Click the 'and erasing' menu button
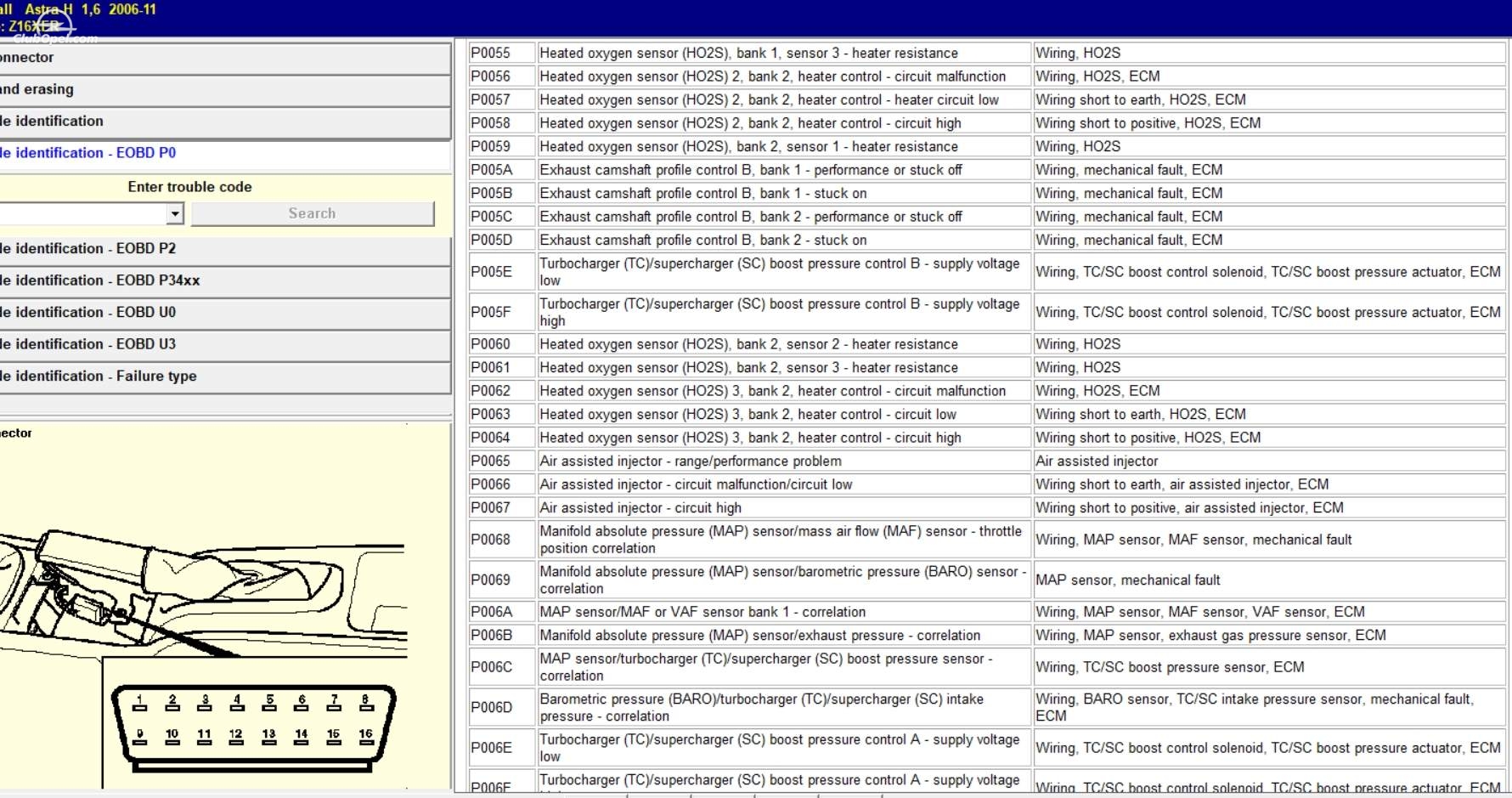The image size is (1512, 798). click(225, 89)
